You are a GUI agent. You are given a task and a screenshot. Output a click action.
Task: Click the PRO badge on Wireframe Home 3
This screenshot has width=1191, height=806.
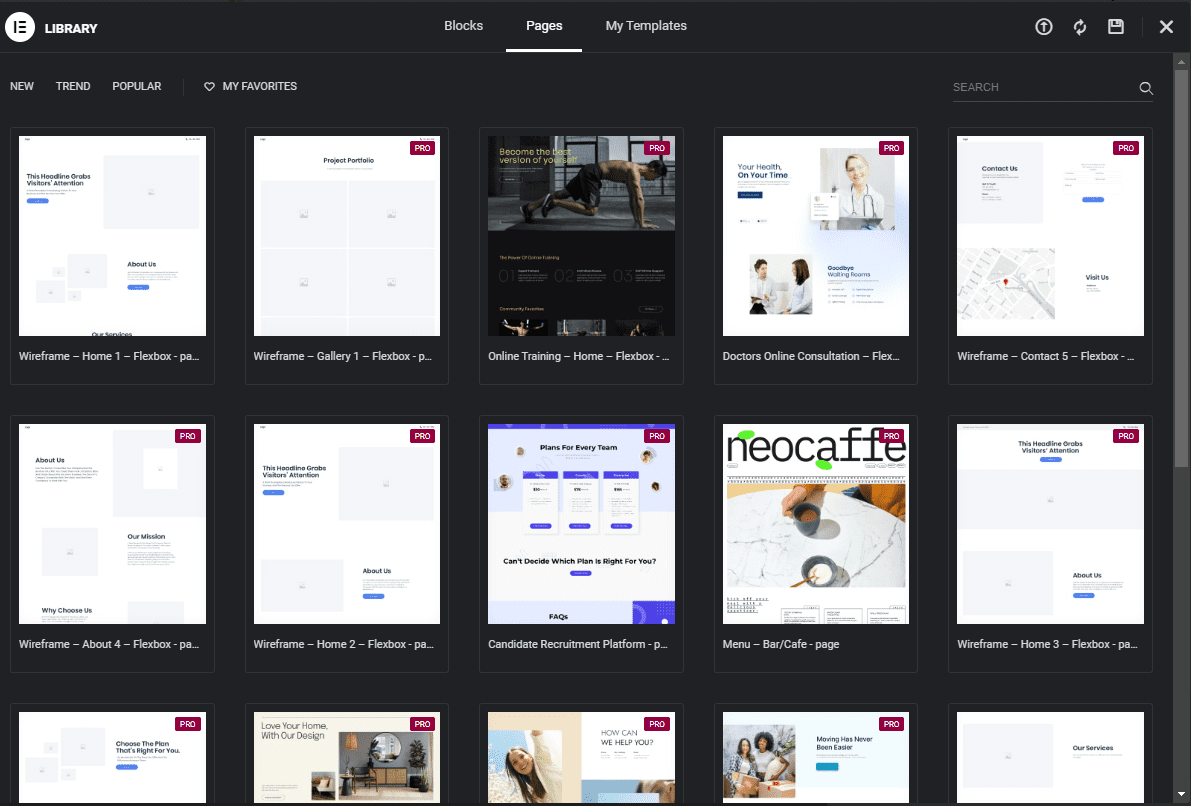pos(1126,436)
